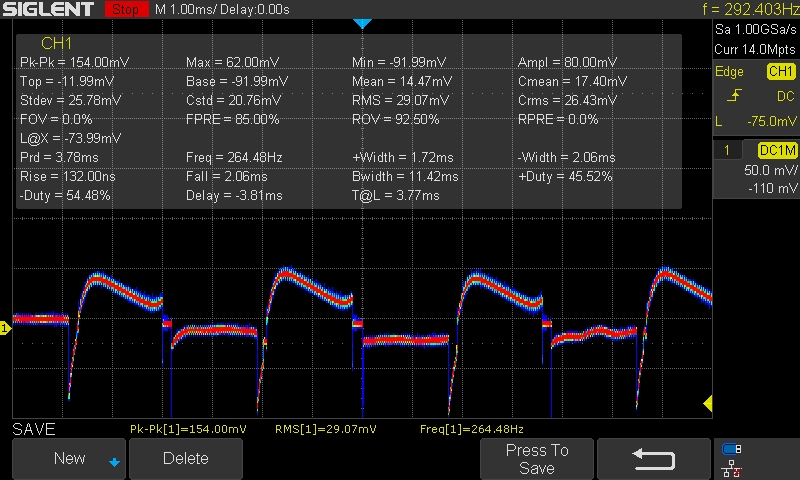The height and width of the screenshot is (480, 800).
Task: Click the Bwidth = 11.42ms measurement
Action: pyautogui.click(x=405, y=176)
